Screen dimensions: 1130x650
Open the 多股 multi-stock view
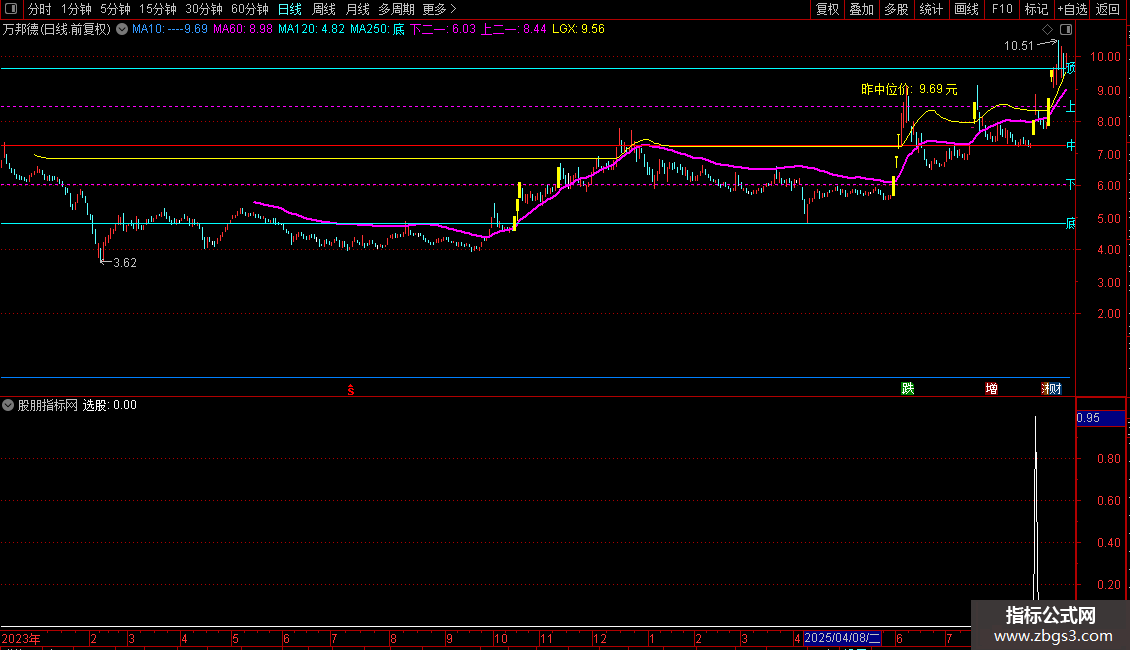tap(896, 9)
